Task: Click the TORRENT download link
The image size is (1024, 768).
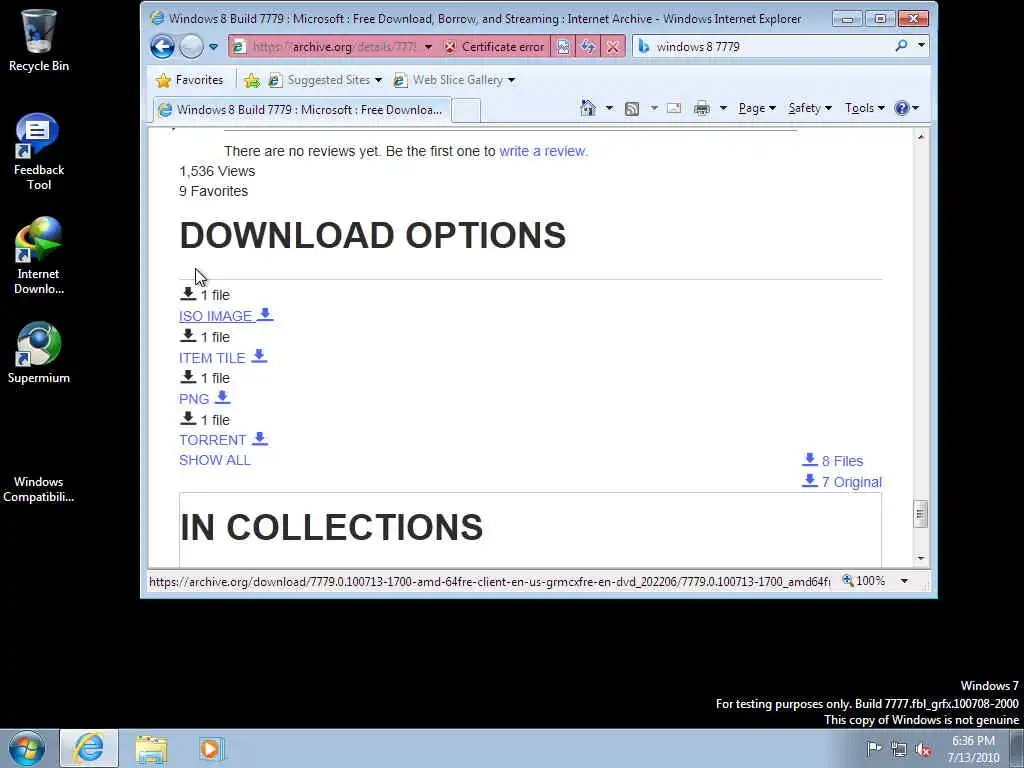Action: 223,440
